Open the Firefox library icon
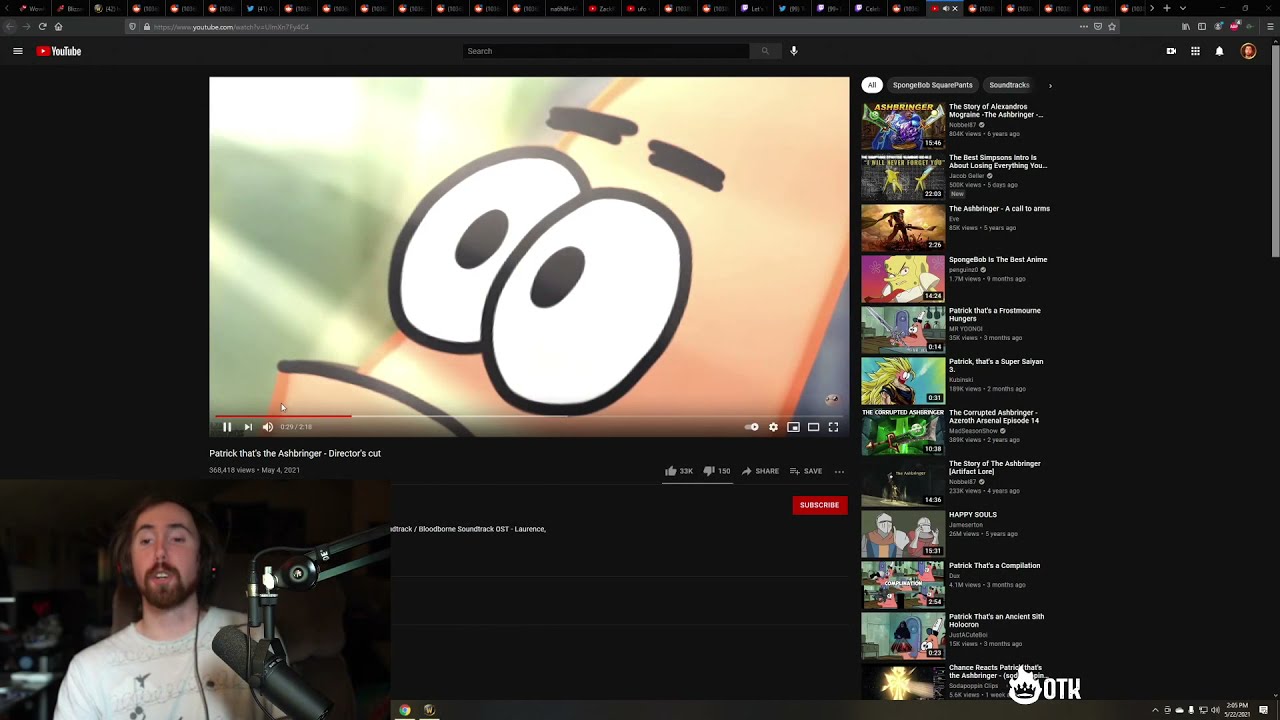The height and width of the screenshot is (720, 1280). pos(1186,26)
